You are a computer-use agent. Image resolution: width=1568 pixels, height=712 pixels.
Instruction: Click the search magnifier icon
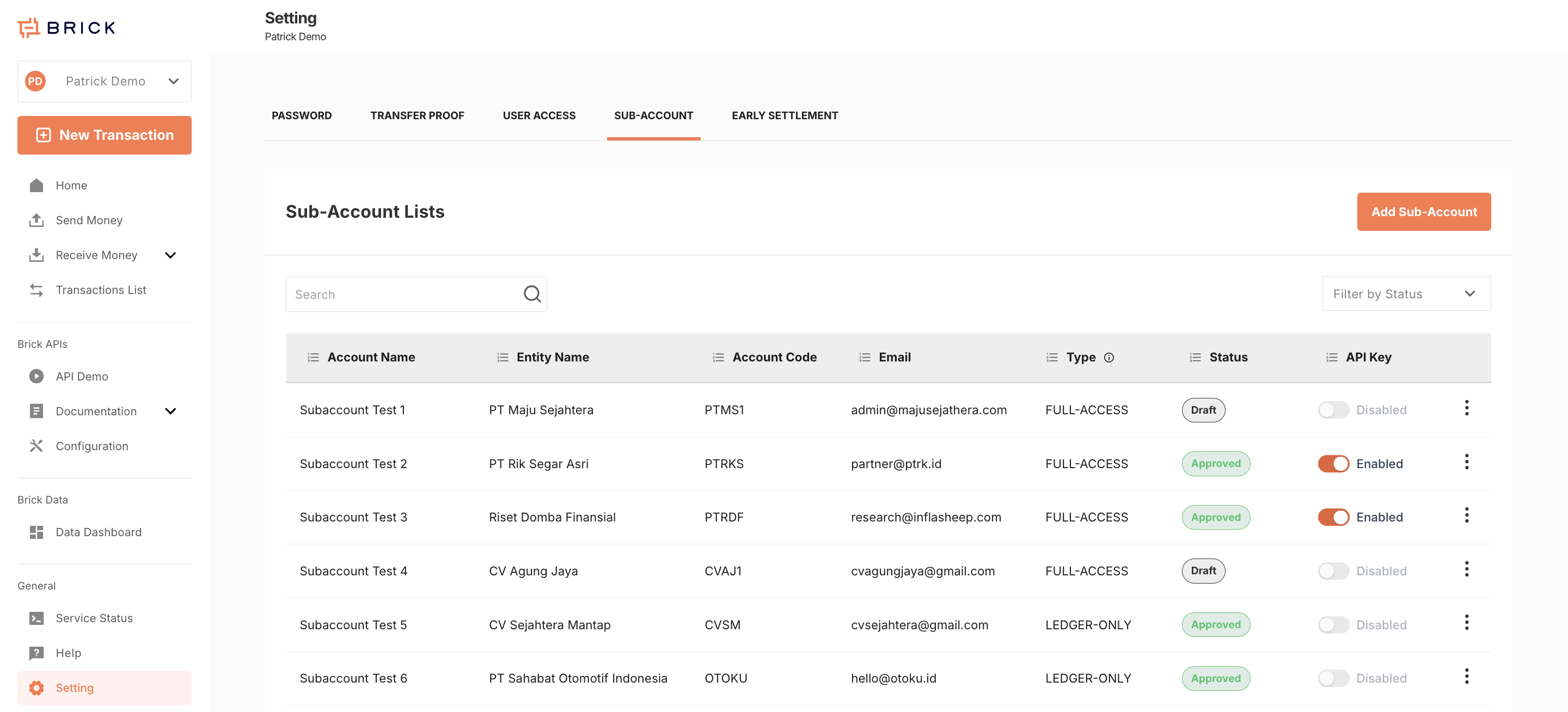pyautogui.click(x=532, y=294)
